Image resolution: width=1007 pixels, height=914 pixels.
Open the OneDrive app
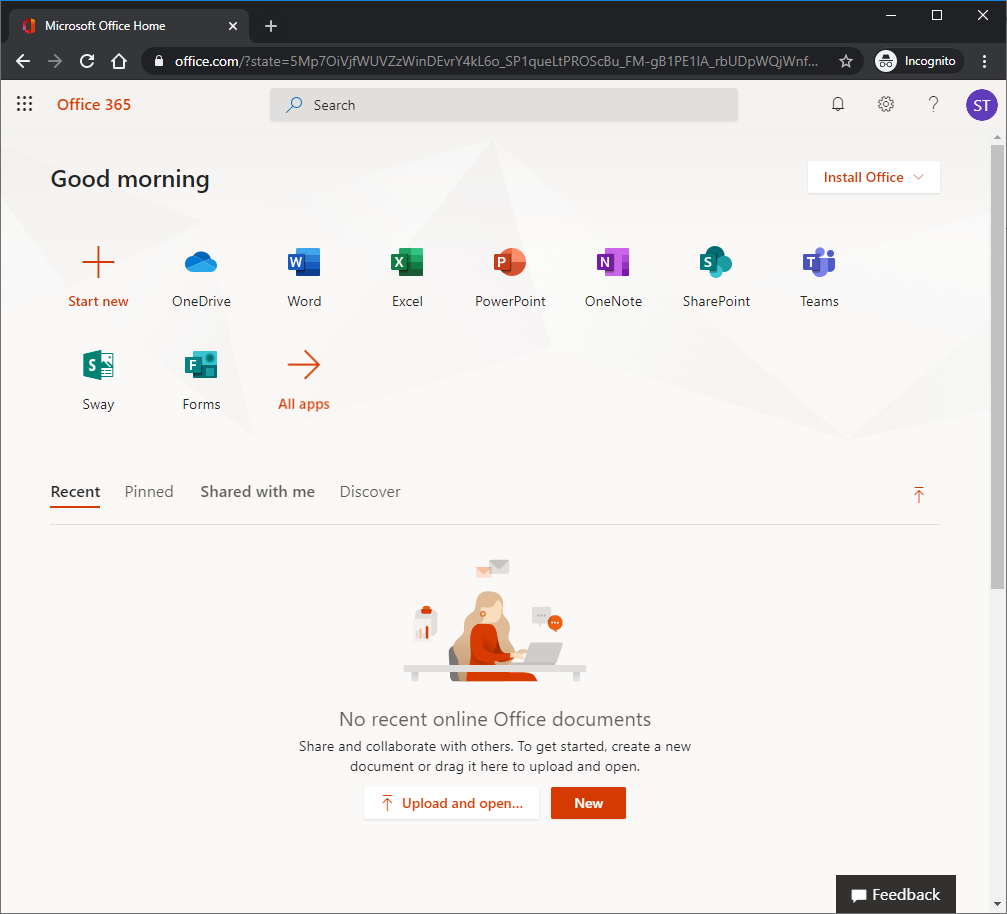coord(201,263)
